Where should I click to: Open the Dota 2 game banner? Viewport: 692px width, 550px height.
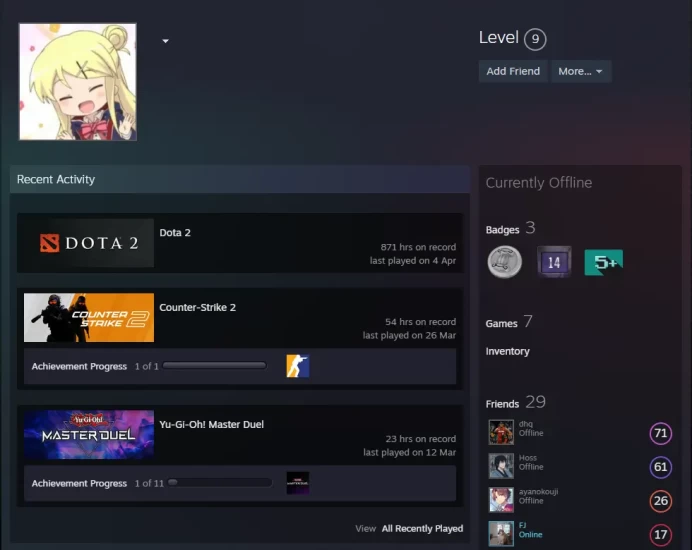[89, 243]
